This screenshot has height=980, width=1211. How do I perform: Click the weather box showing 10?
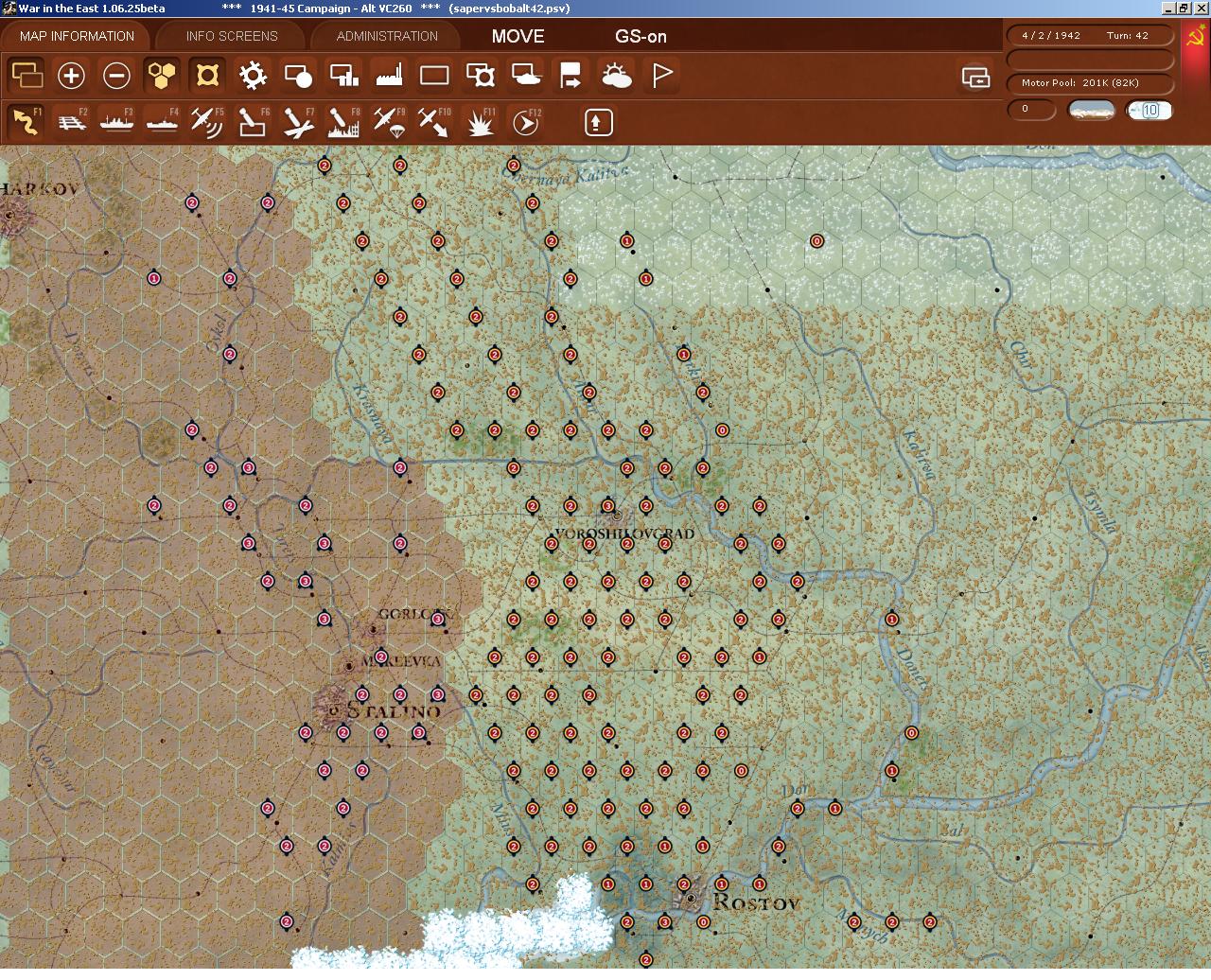(x=1150, y=110)
